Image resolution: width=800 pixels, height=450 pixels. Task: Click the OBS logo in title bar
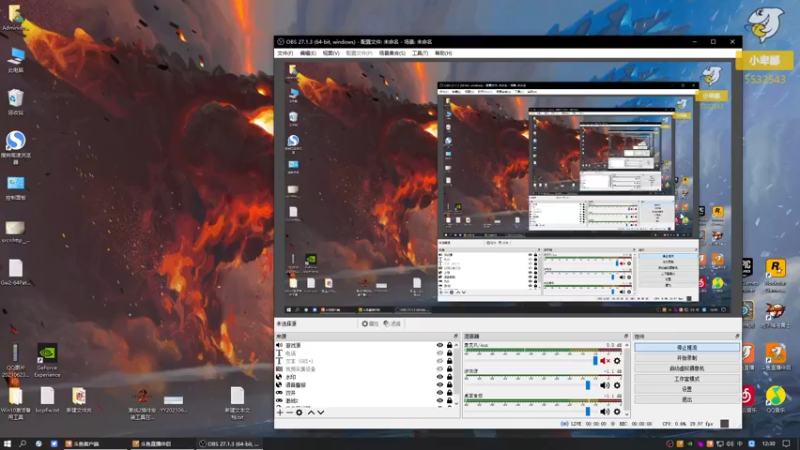(x=280, y=42)
